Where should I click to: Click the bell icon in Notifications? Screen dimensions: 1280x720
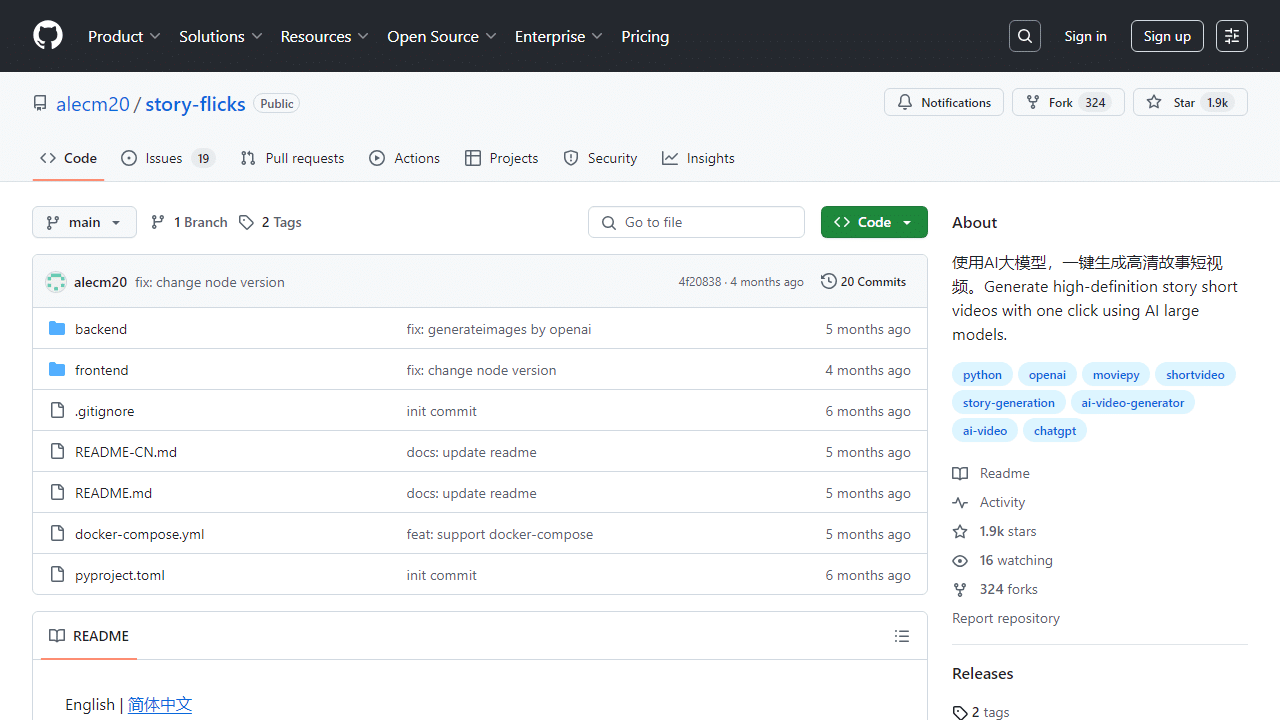pyautogui.click(x=905, y=102)
